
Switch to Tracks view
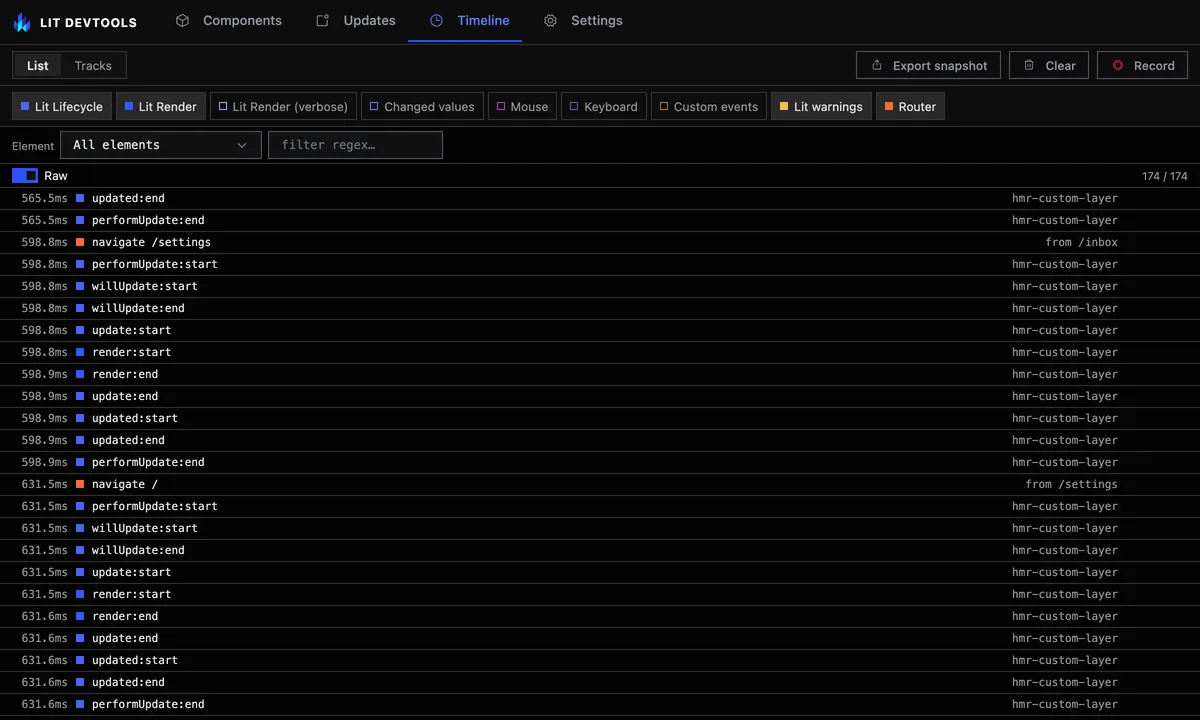(x=93, y=66)
